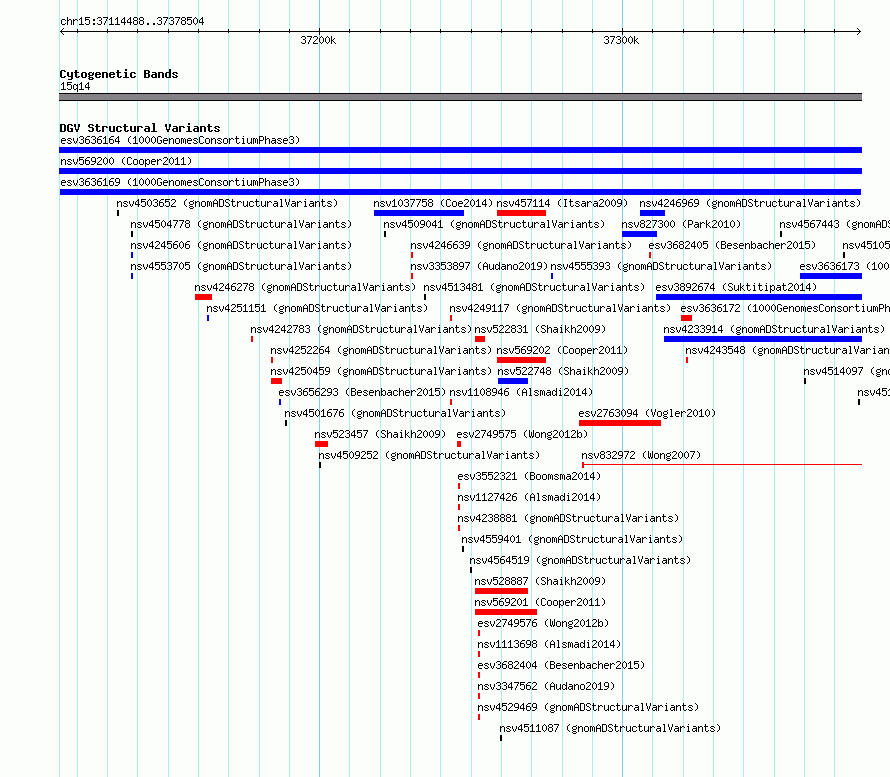Select nsv4251151 variant label
The width and height of the screenshot is (890, 777).
coord(317,308)
